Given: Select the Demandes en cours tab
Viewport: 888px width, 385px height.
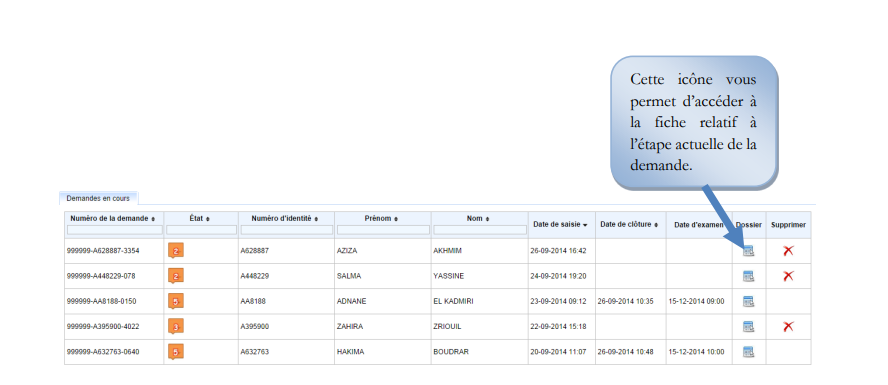Looking at the screenshot, I should pos(98,198).
